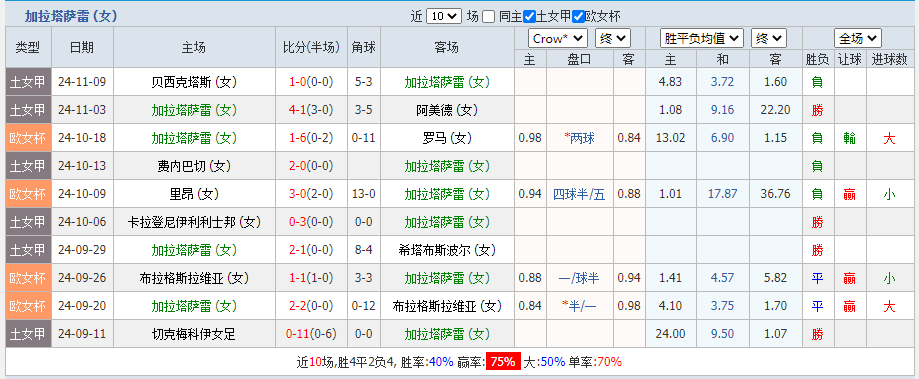This screenshot has width=919, height=379.
Task: Click the 70% 单率 value in summary
Action: 609,362
